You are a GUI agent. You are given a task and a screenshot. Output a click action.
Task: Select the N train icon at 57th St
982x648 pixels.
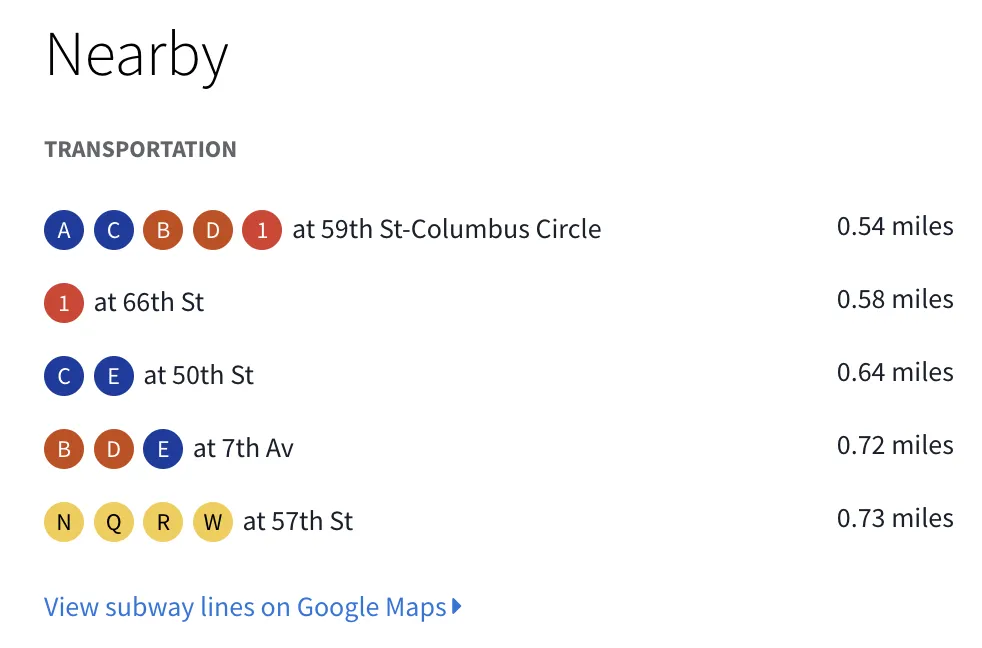click(x=64, y=522)
